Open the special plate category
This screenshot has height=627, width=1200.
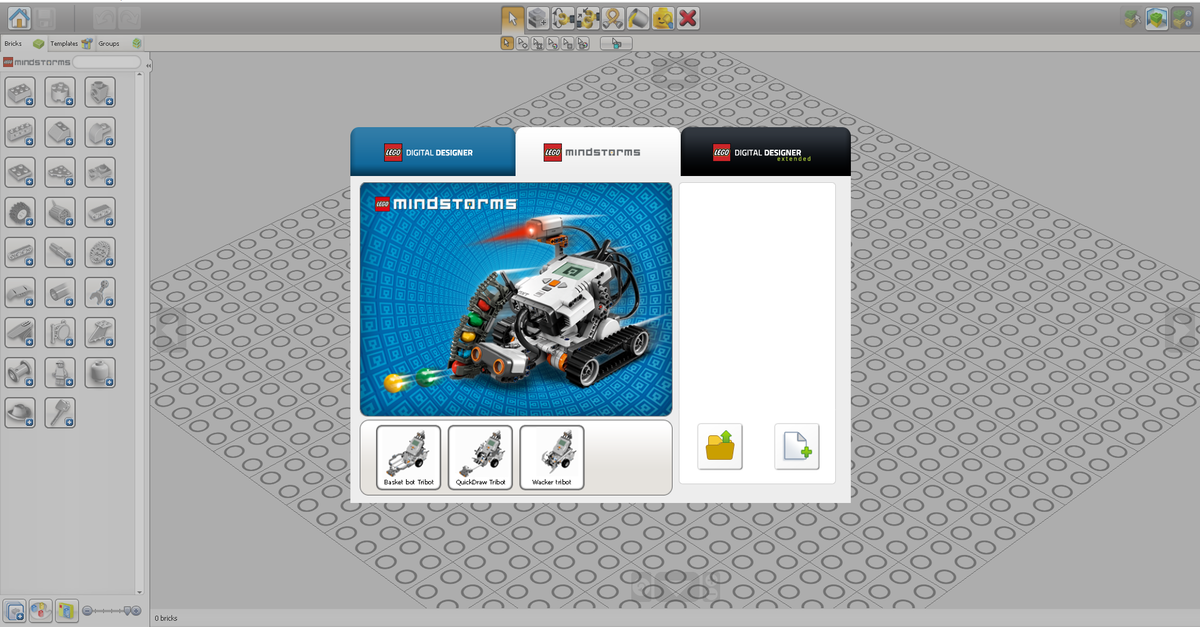(x=100, y=172)
